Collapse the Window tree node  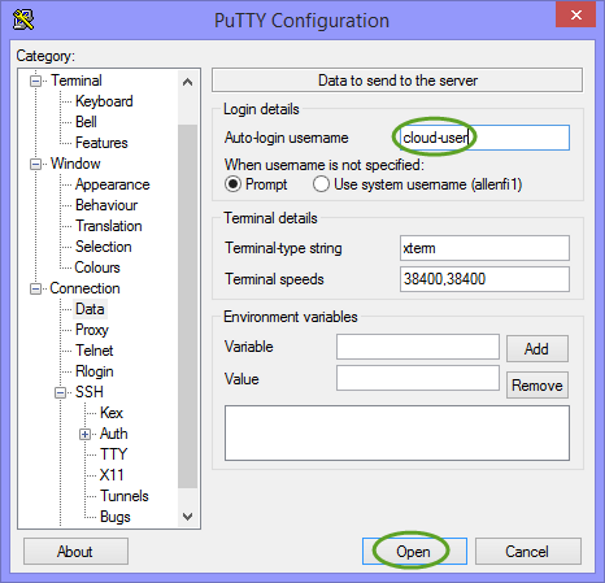36,164
